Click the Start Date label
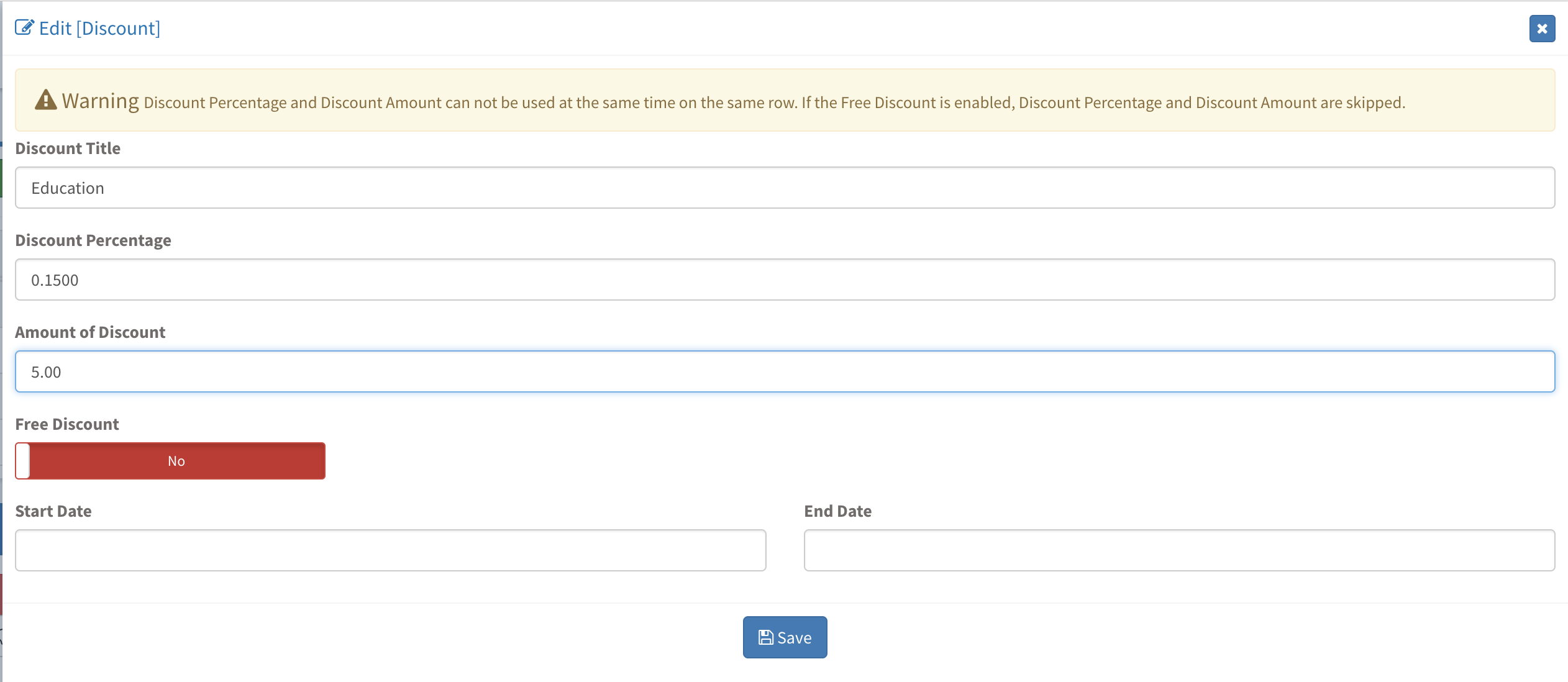Screen dimensions: 1568x682 click(x=53, y=511)
